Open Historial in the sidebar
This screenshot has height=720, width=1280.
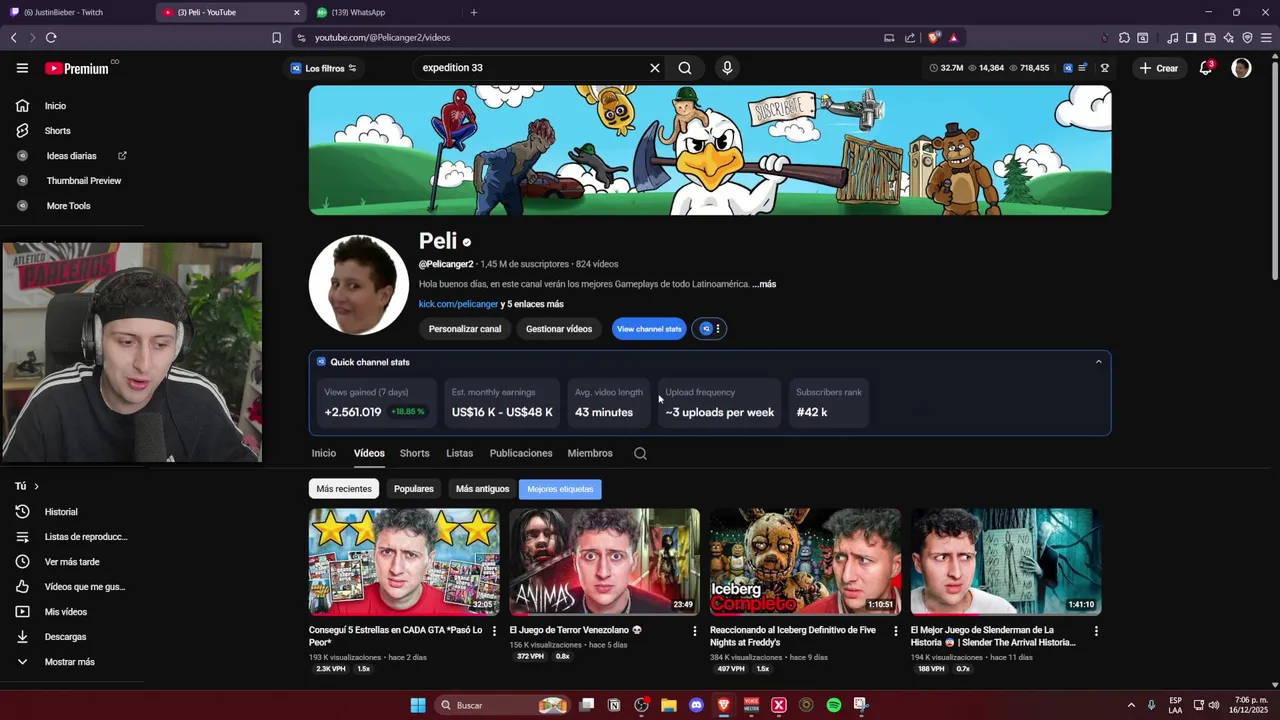(61, 512)
